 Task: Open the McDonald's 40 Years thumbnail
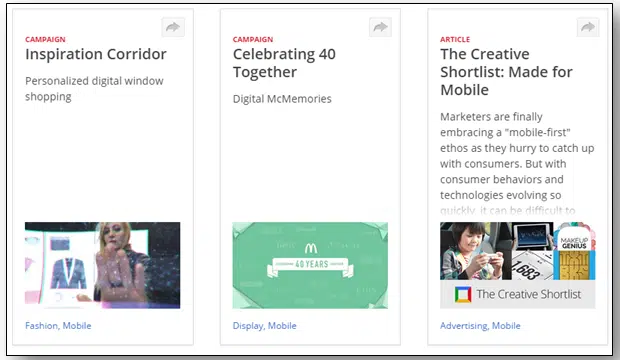pos(310,265)
